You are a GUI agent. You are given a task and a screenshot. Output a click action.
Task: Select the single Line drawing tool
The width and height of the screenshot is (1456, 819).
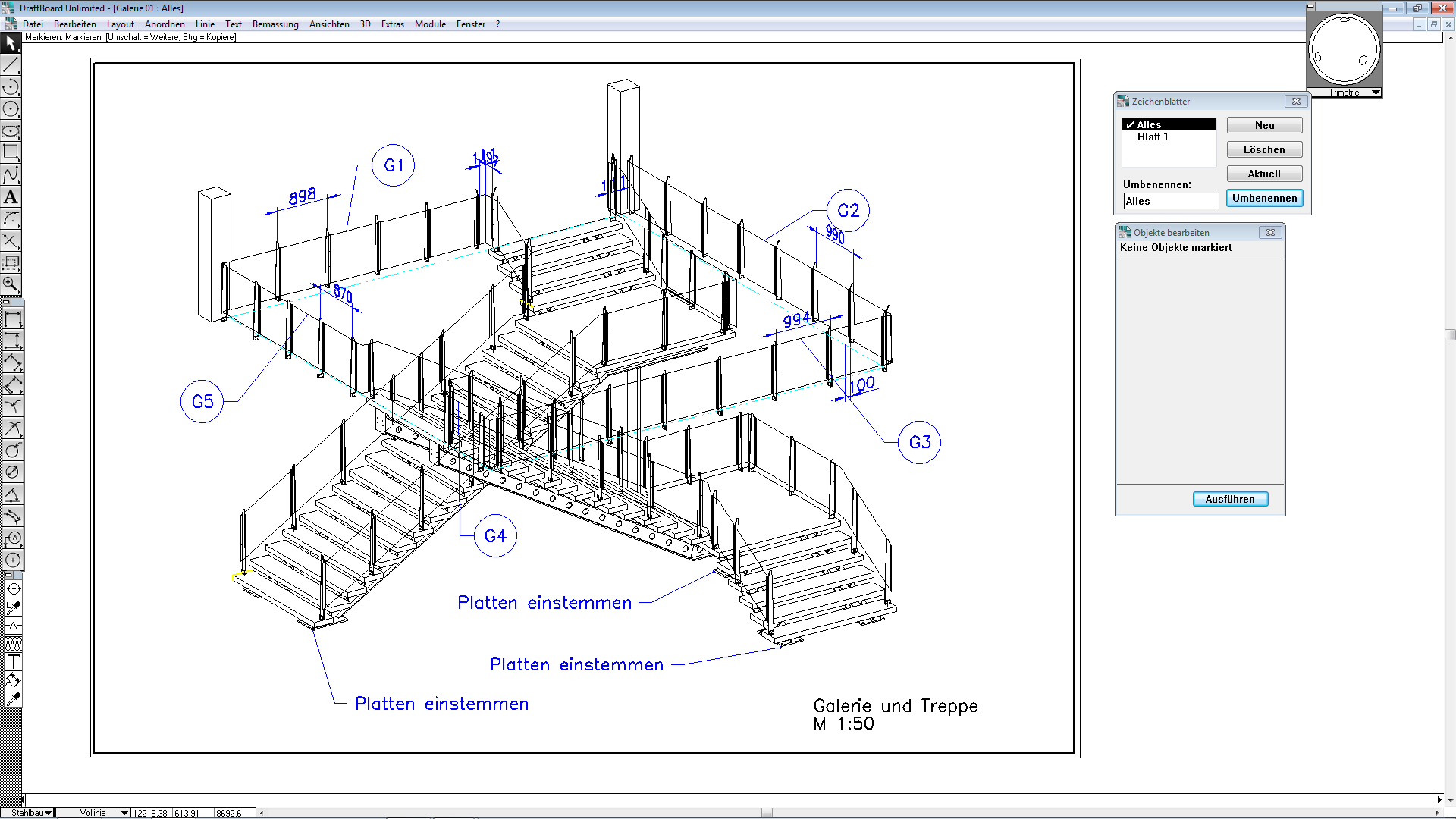point(11,65)
